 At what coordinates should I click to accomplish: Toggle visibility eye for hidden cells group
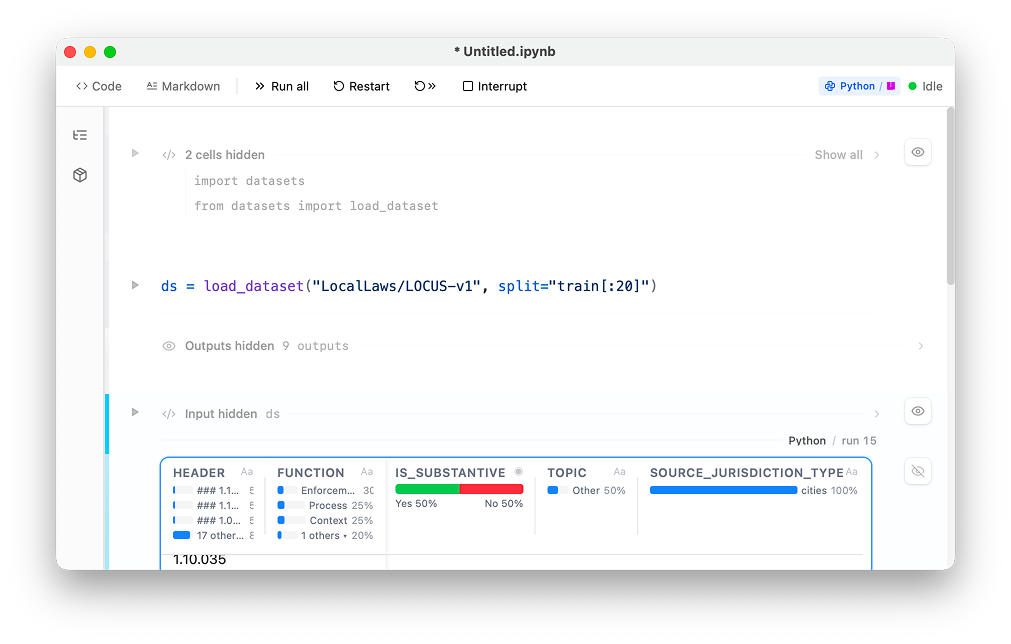point(918,152)
